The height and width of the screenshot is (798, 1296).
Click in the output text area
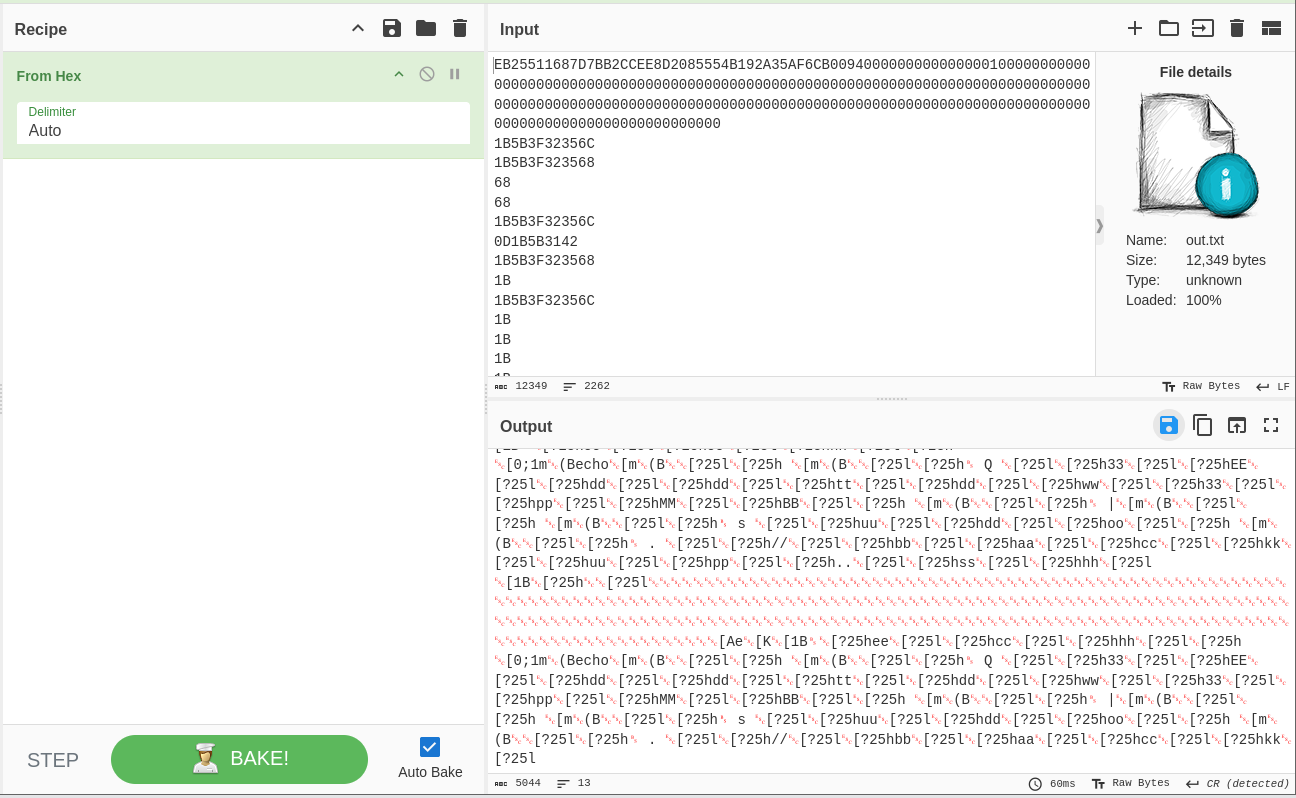tap(890, 610)
